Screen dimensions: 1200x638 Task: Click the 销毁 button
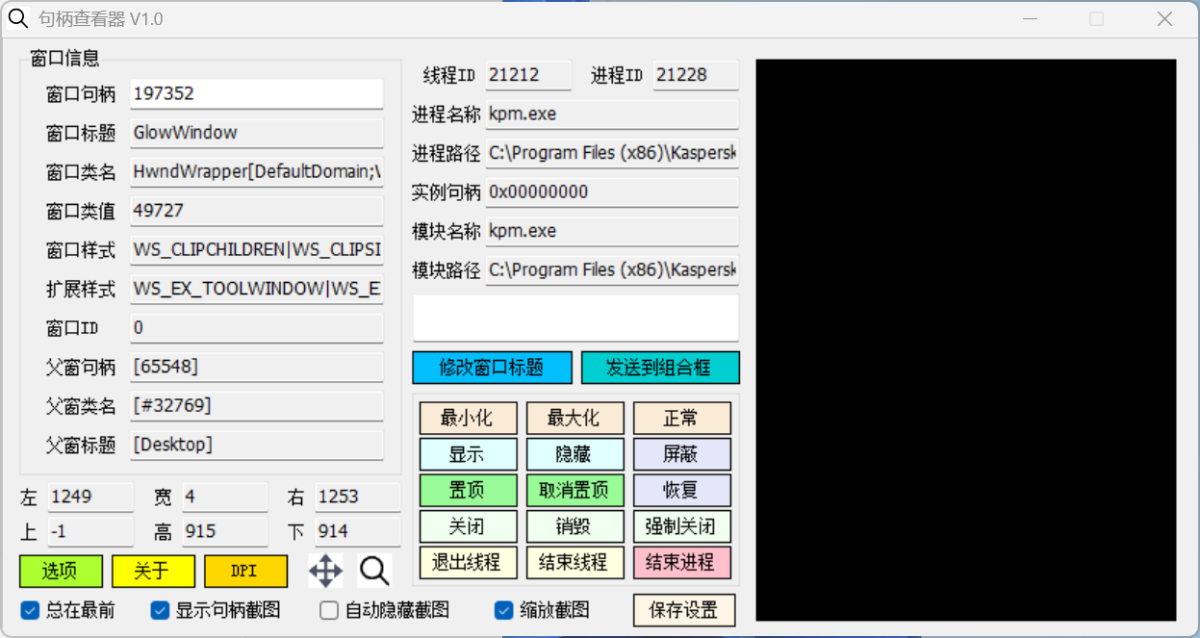575,526
